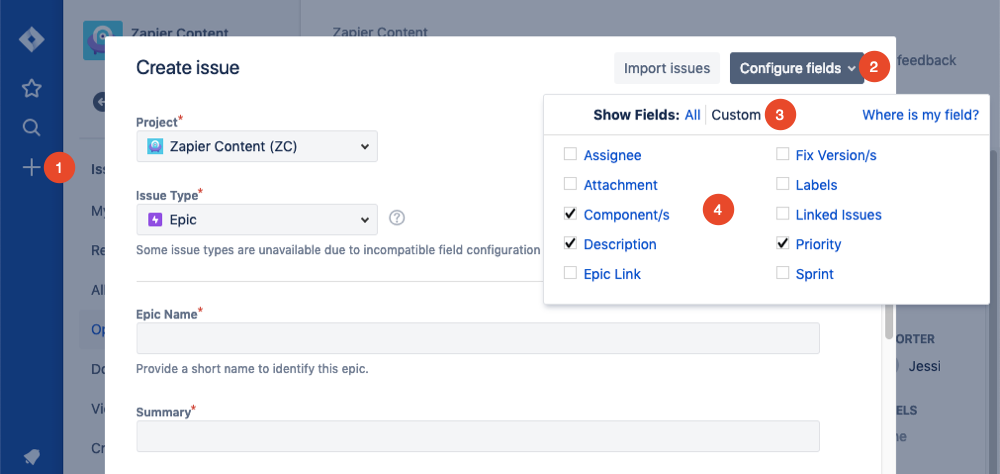
Task: Click the Epic Name input field
Action: click(478, 338)
